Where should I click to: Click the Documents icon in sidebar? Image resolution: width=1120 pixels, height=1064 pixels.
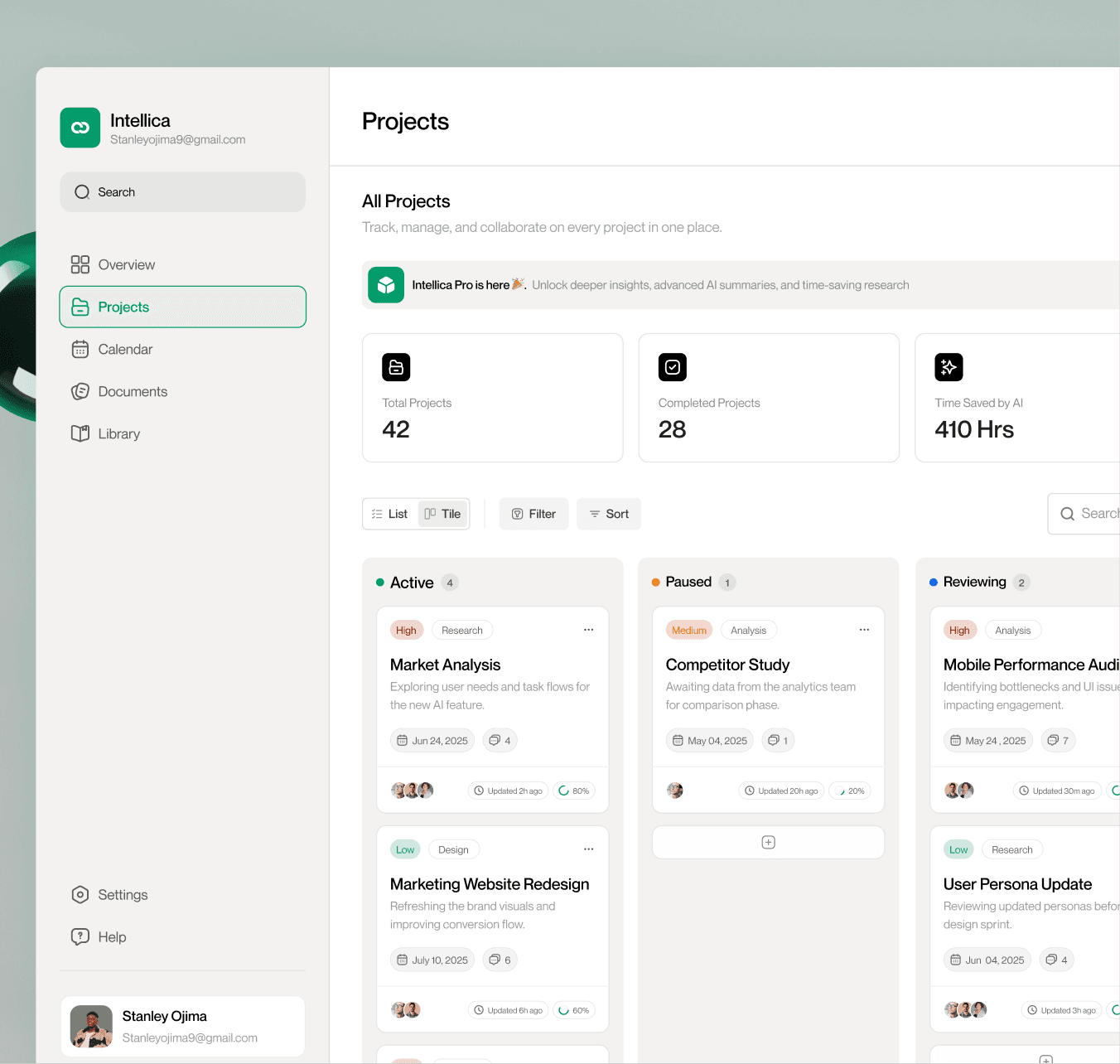pyautogui.click(x=80, y=391)
